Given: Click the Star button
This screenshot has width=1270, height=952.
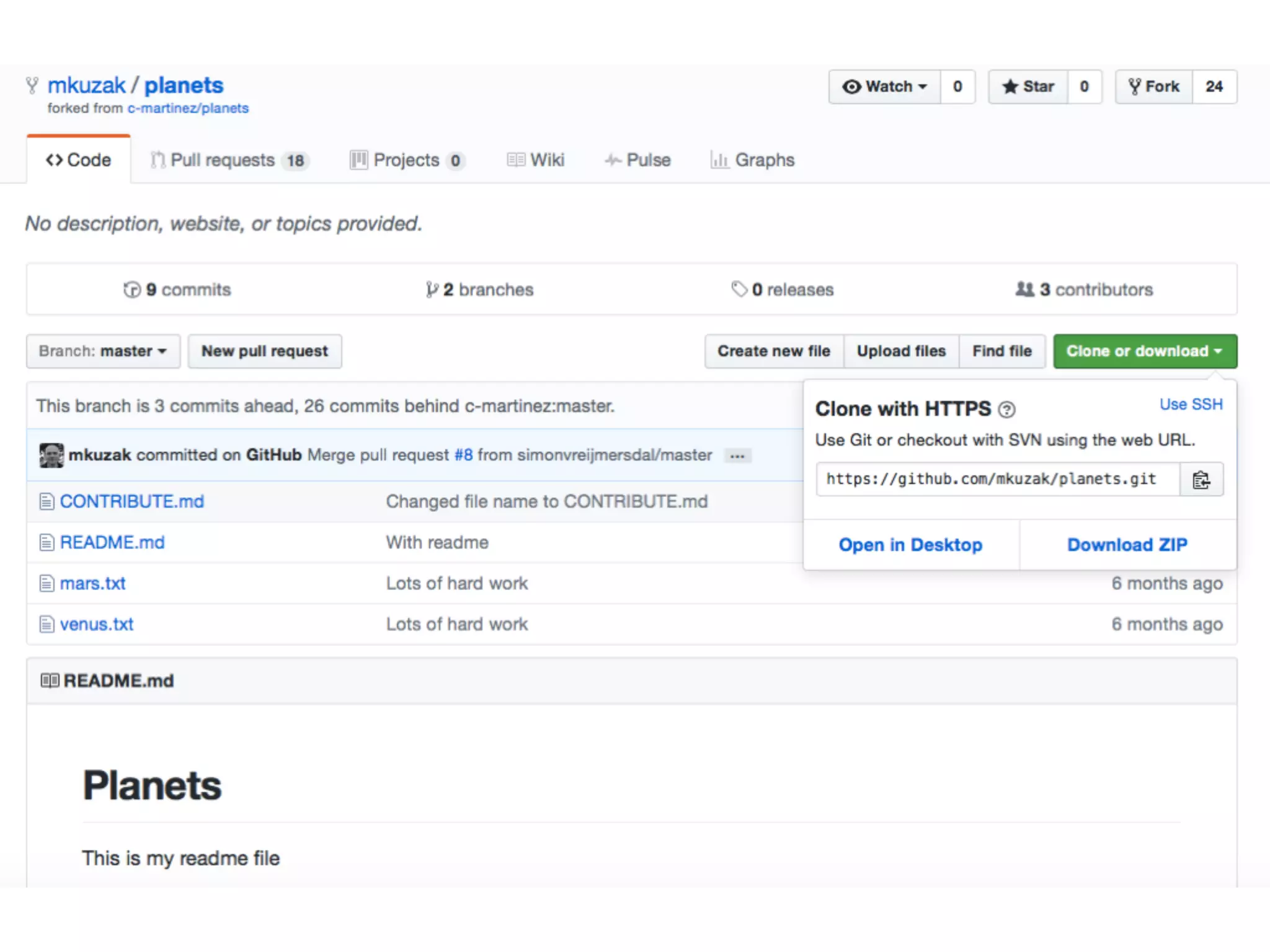Looking at the screenshot, I should pos(1028,87).
